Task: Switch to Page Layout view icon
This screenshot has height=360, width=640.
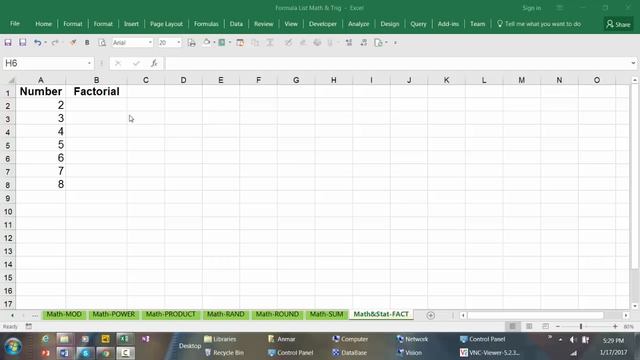Action: coord(529,327)
